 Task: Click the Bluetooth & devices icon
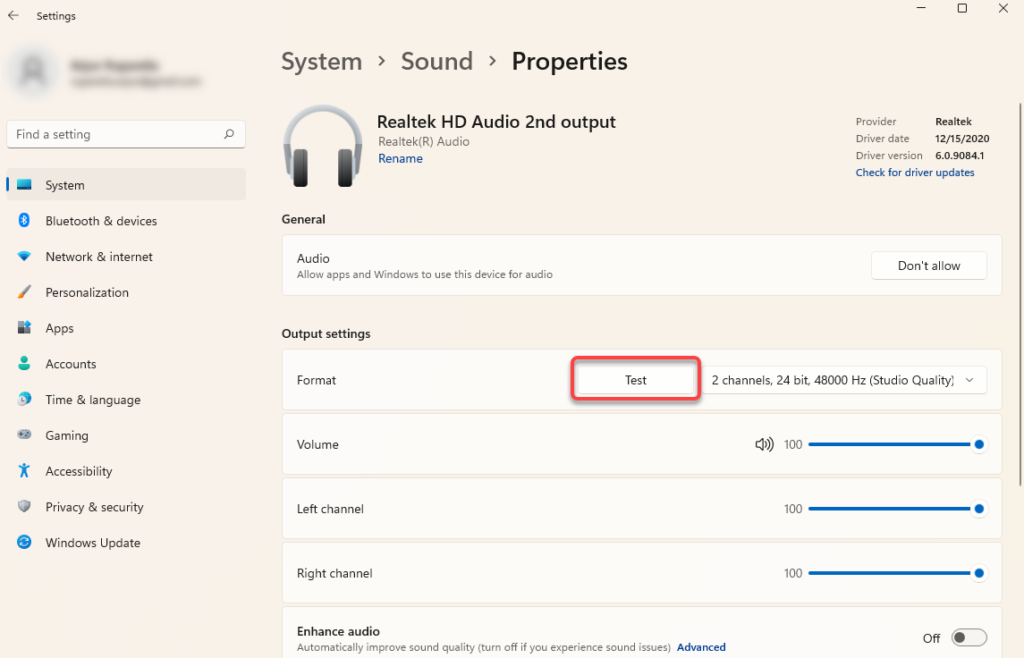24,221
